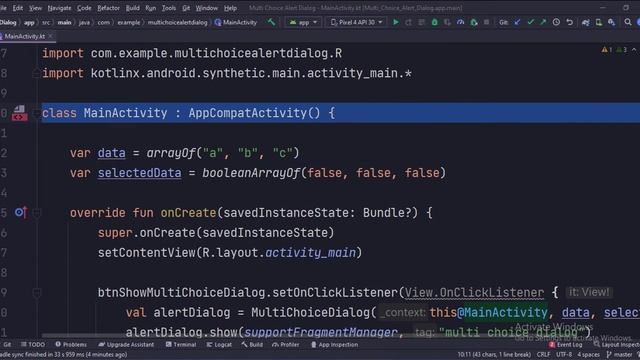Open the Run menu
Image resolution: width=640 pixels, height=360 pixels.
(x=151, y=8)
